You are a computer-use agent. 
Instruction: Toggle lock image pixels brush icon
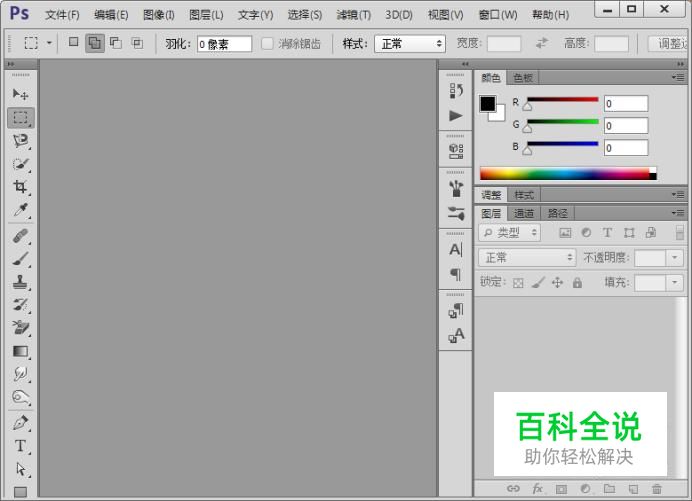tap(538, 283)
